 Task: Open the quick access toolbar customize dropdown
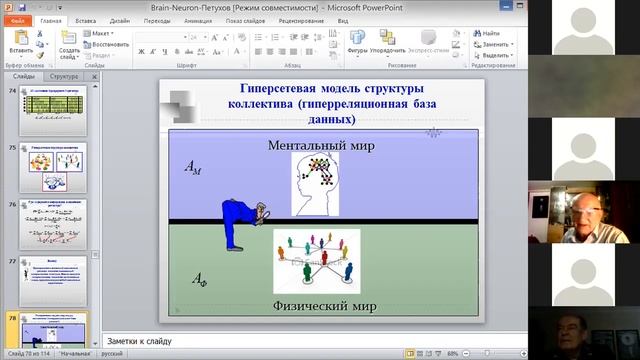(x=60, y=8)
